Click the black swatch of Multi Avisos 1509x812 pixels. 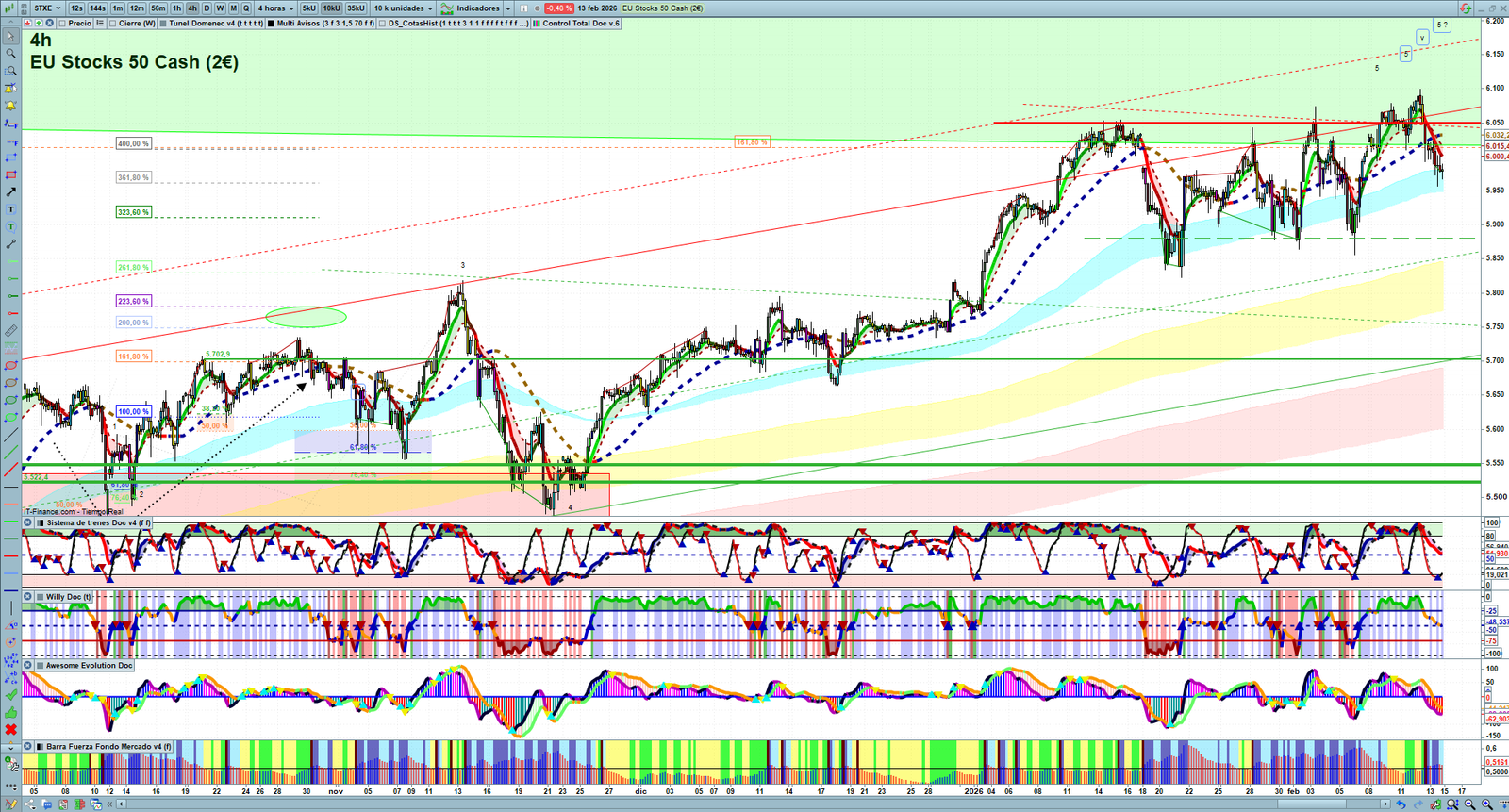coord(271,23)
